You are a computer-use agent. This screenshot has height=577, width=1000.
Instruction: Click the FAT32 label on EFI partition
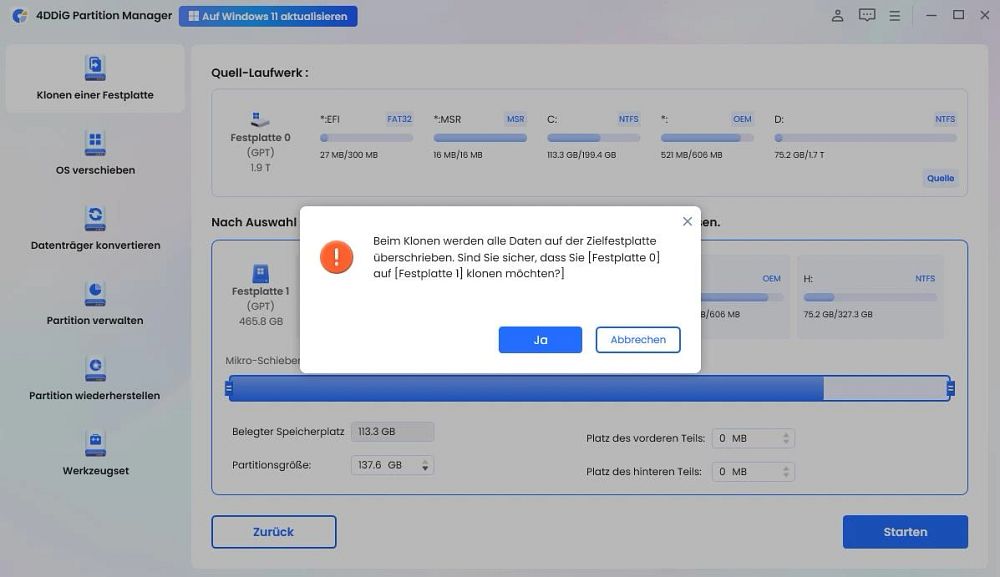point(399,119)
